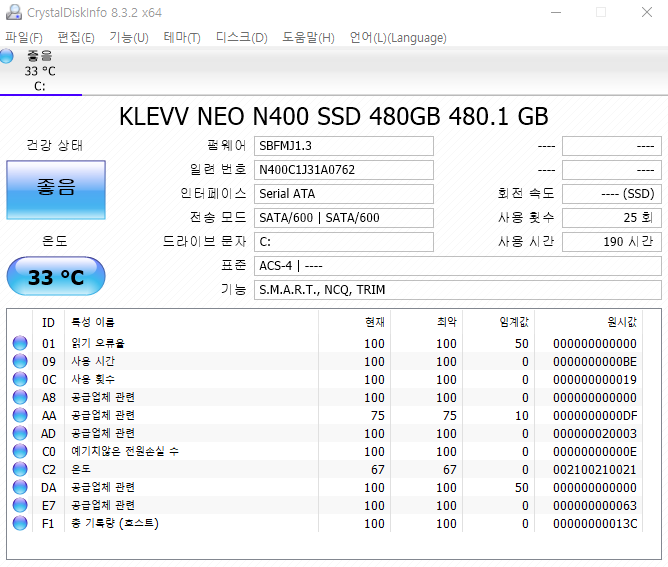668x567 pixels.
Task: Click the ID column header
Action: click(48, 322)
